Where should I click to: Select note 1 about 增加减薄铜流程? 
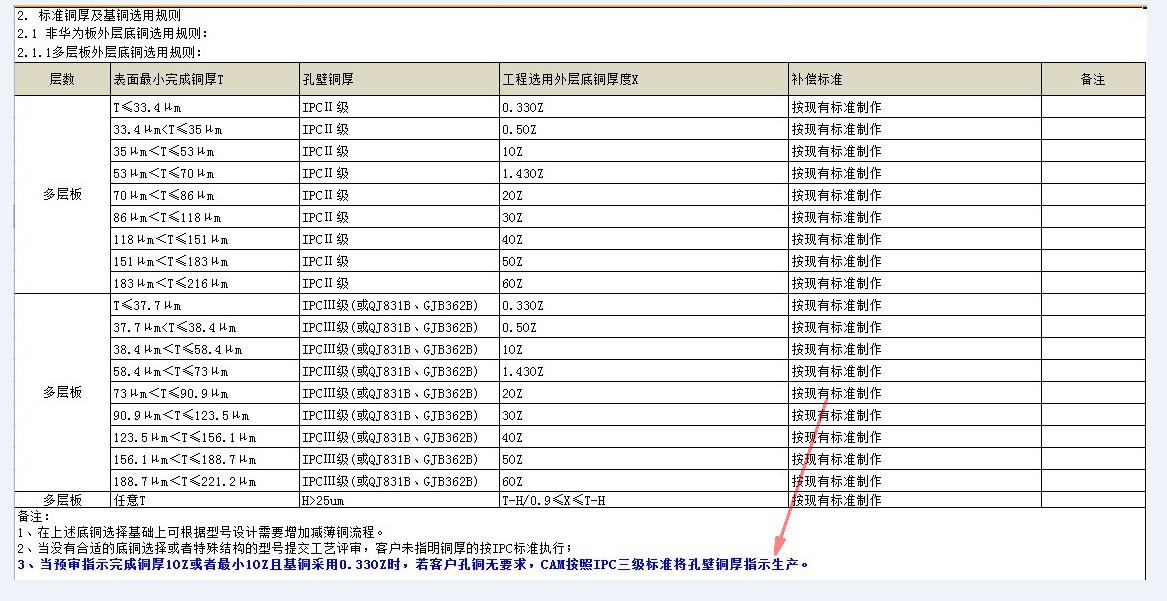(x=202, y=532)
